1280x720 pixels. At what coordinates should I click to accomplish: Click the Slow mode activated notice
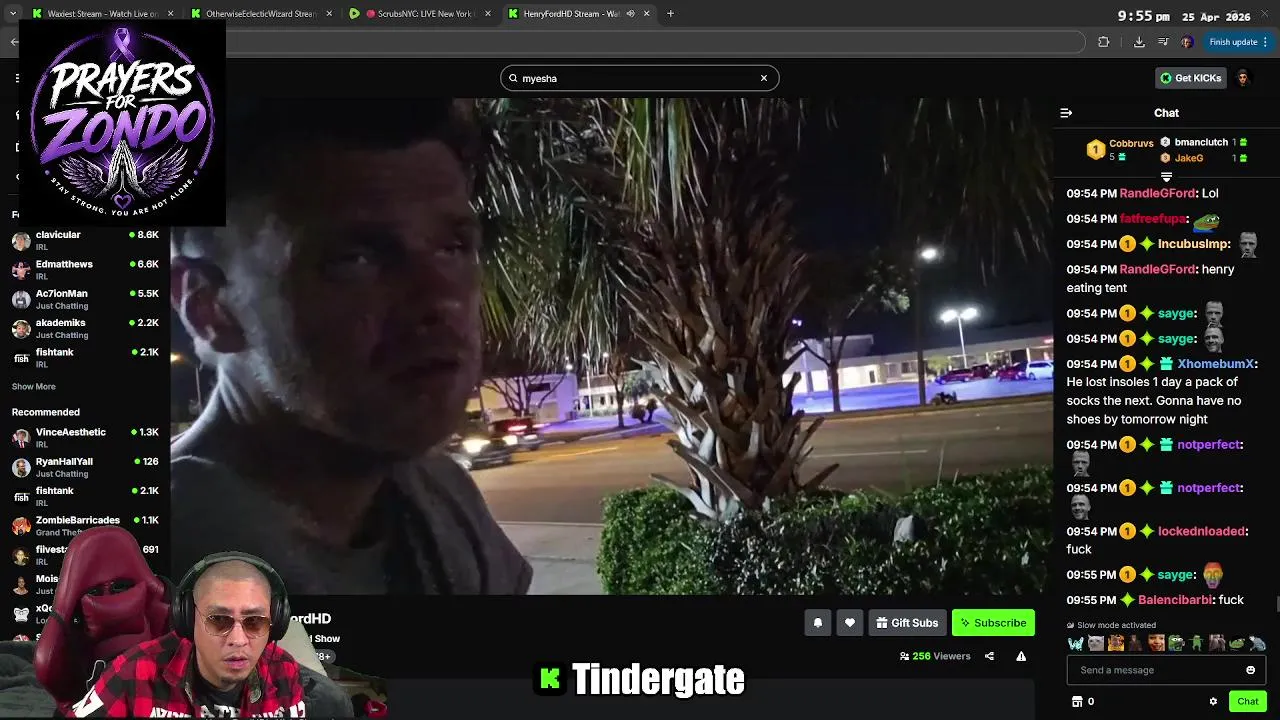coord(1111,625)
